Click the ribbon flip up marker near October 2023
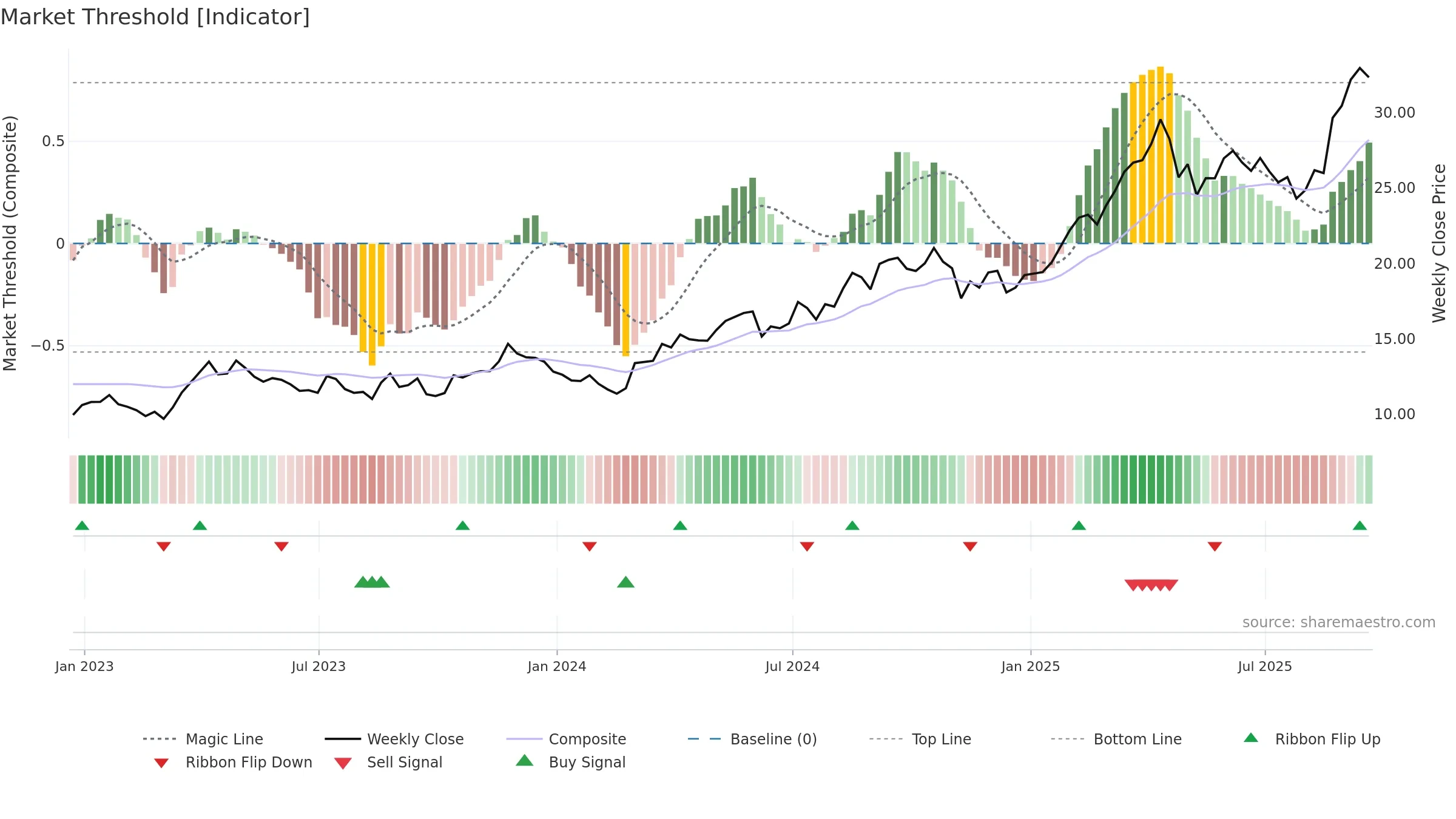This screenshot has width=1456, height=819. click(462, 525)
